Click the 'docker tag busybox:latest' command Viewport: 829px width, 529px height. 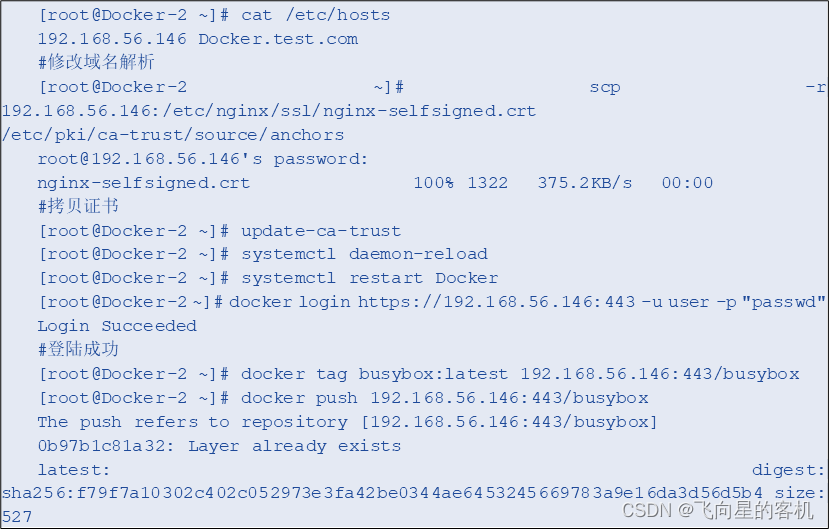tap(374, 374)
